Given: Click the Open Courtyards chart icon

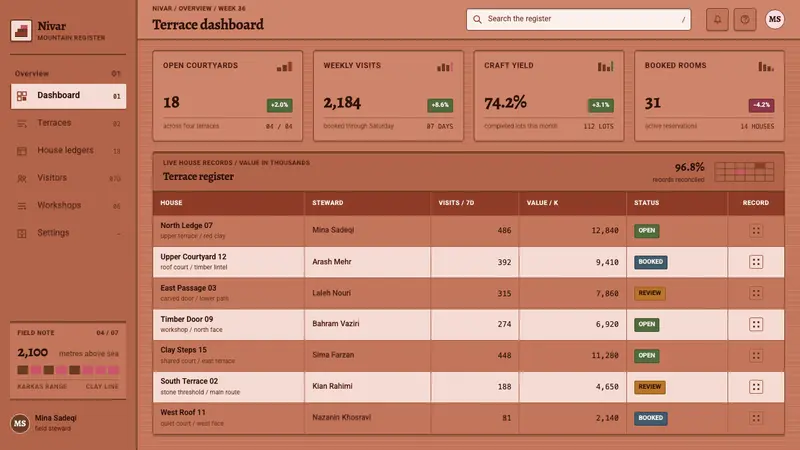Looking at the screenshot, I should point(285,66).
